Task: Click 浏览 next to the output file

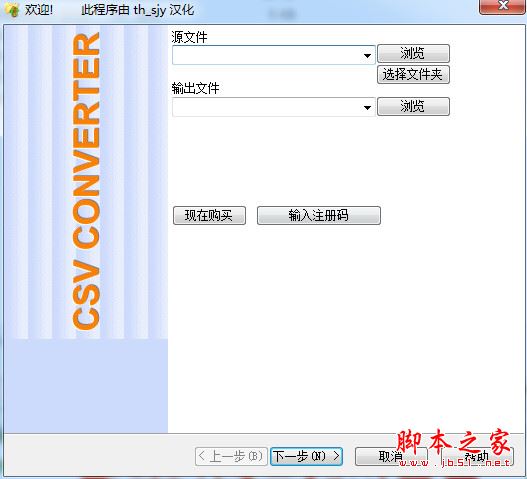Action: pos(413,107)
